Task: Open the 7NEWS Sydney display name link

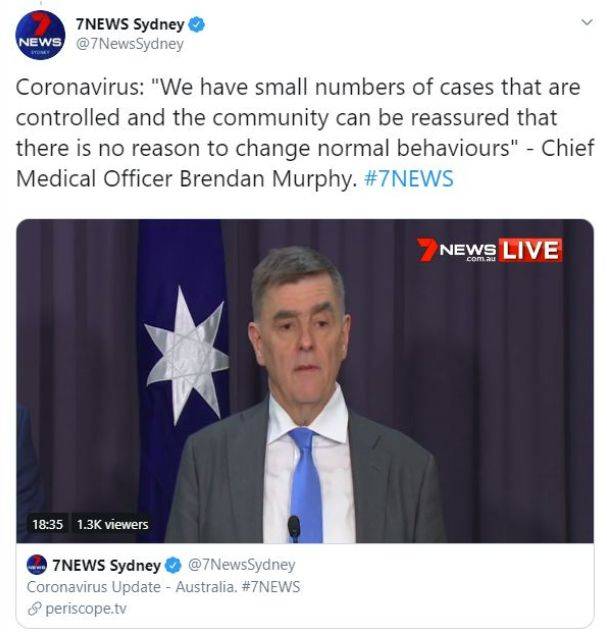Action: point(130,25)
